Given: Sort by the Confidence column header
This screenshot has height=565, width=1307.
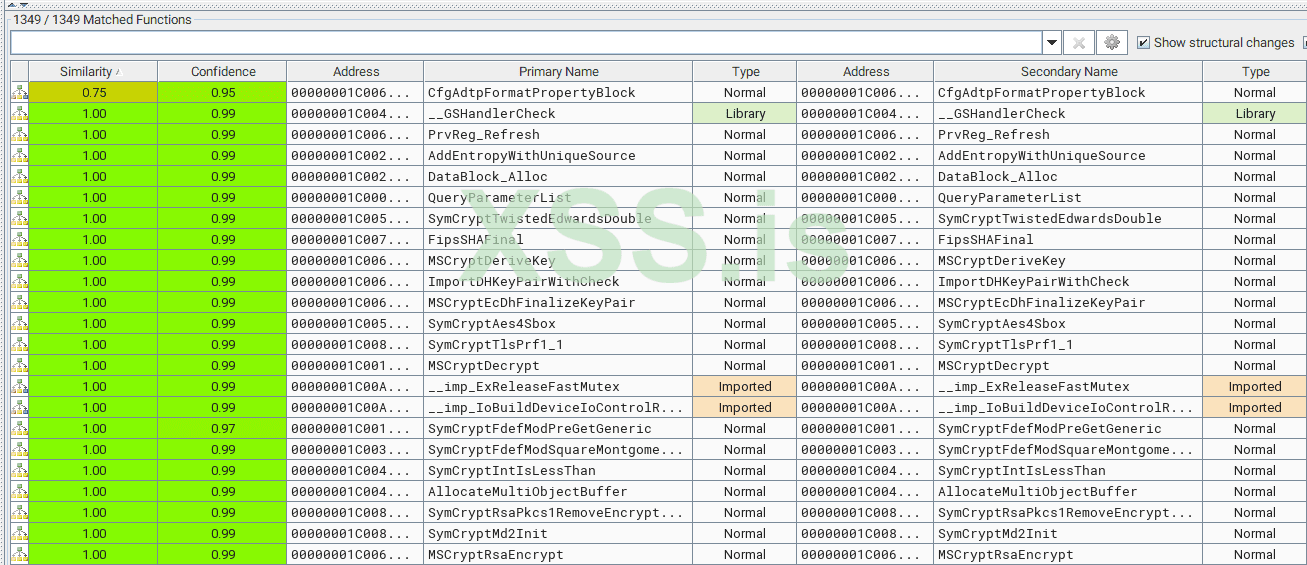Looking at the screenshot, I should pos(222,72).
